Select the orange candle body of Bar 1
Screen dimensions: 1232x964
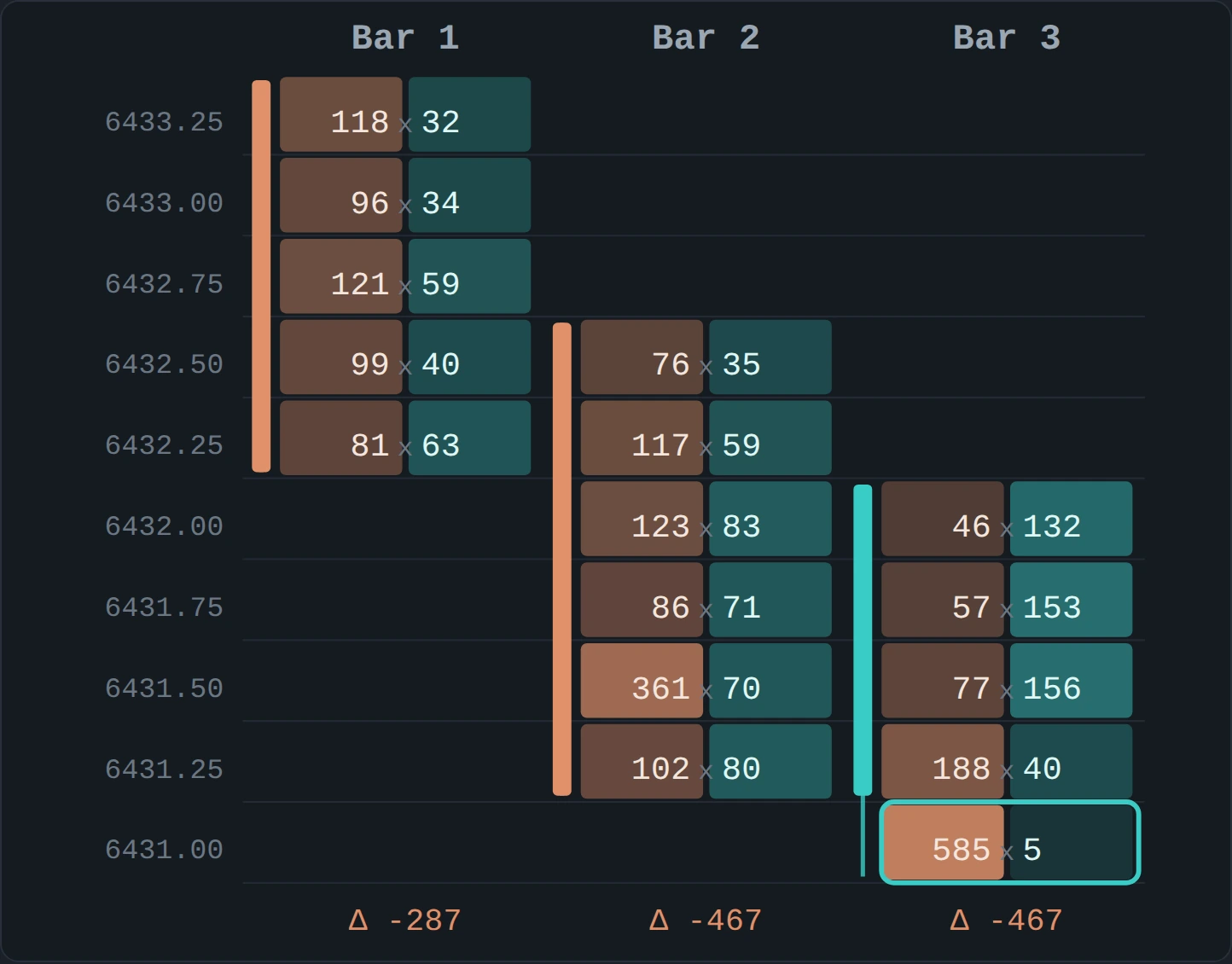pyautogui.click(x=261, y=276)
